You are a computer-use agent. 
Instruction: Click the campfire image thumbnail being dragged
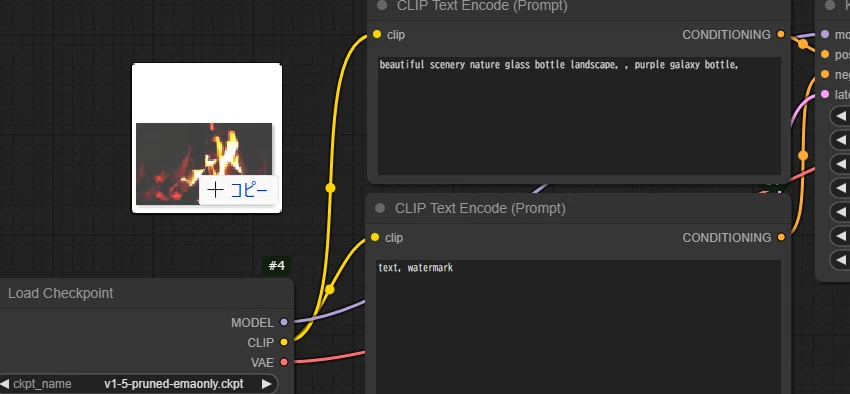point(204,164)
